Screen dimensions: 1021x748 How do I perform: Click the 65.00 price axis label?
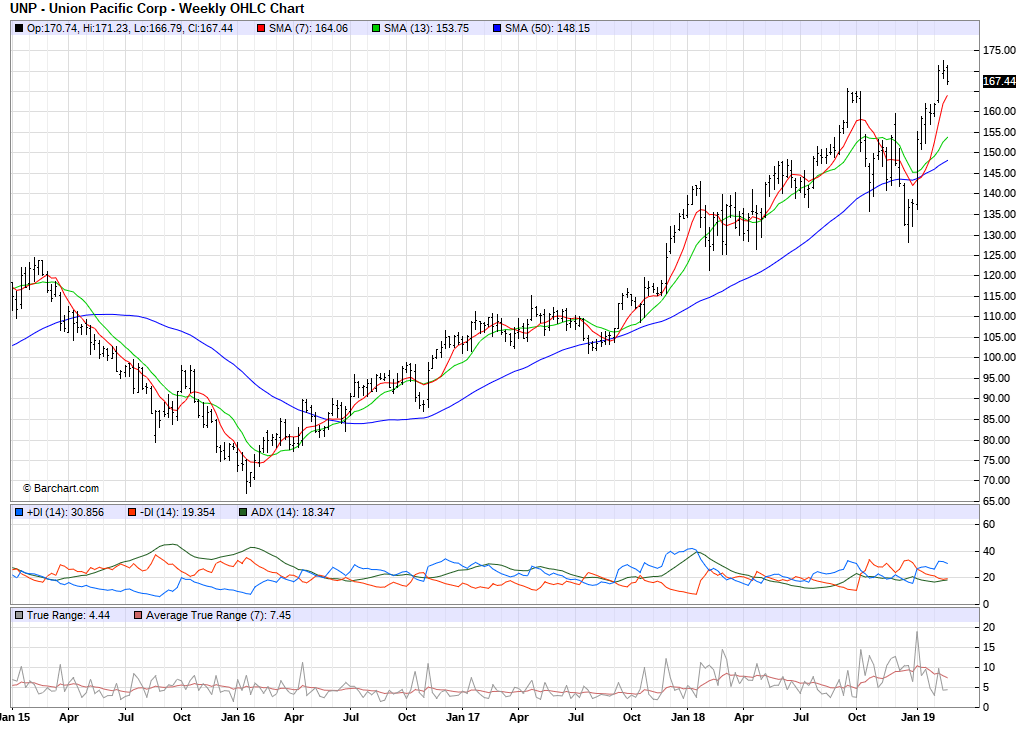click(x=994, y=502)
